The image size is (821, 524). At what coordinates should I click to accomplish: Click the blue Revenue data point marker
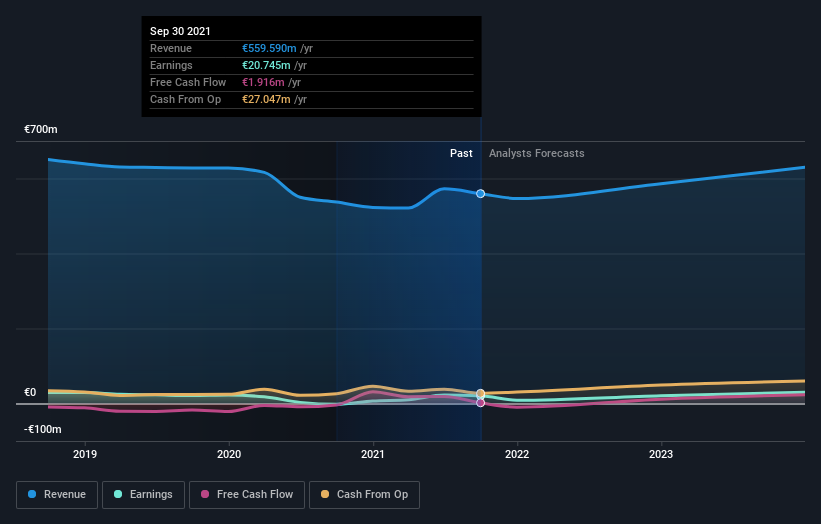pyautogui.click(x=480, y=194)
